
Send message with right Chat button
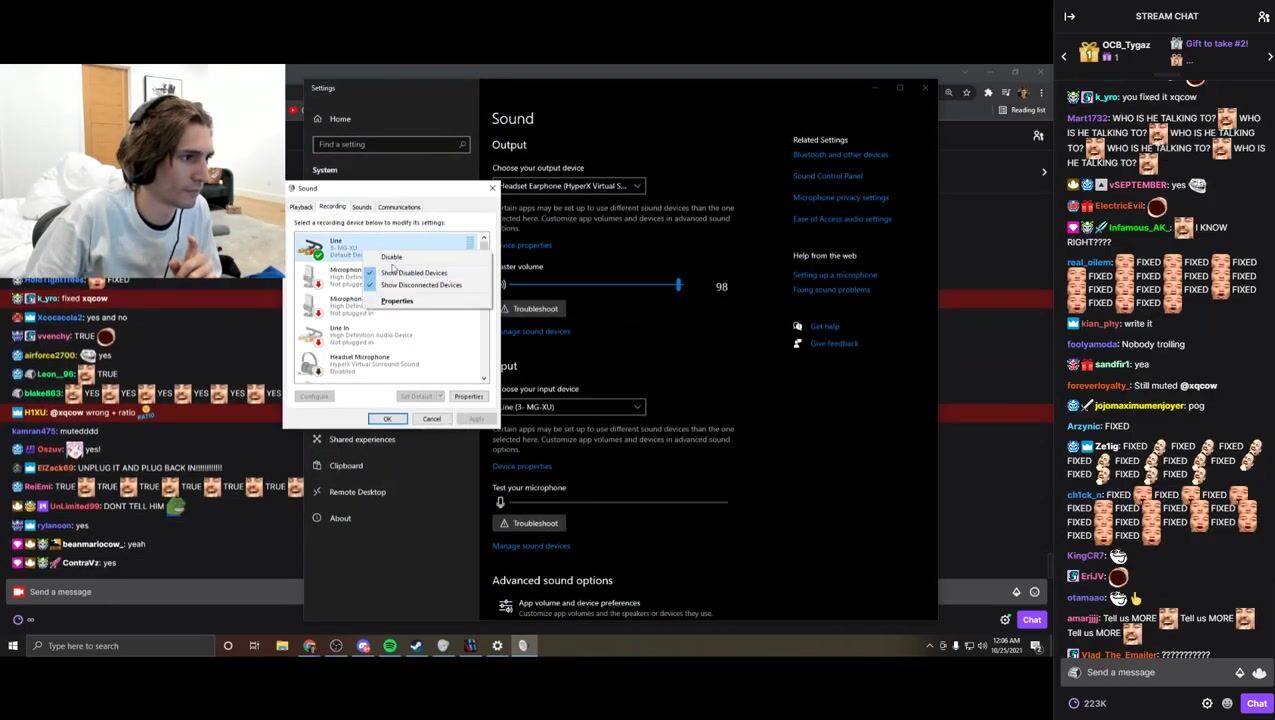tap(1256, 703)
